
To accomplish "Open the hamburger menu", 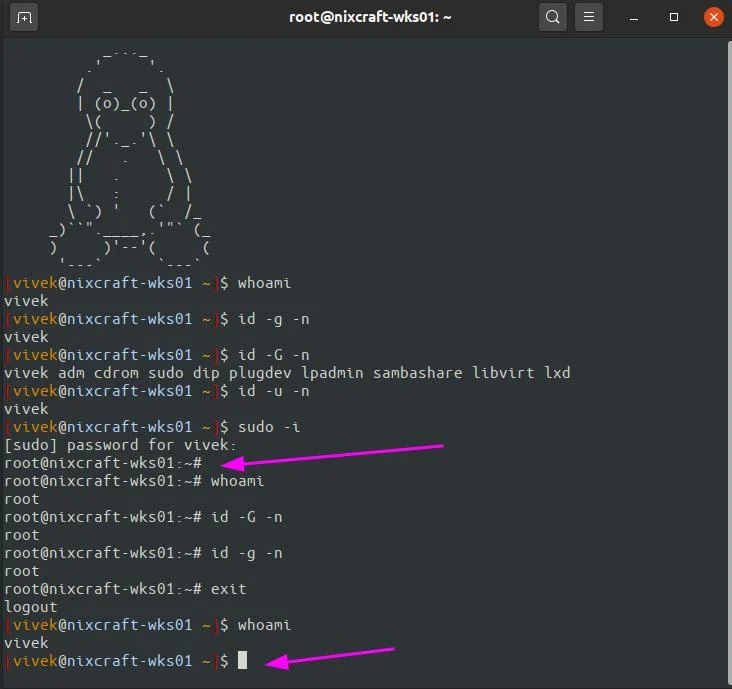I will pyautogui.click(x=589, y=17).
